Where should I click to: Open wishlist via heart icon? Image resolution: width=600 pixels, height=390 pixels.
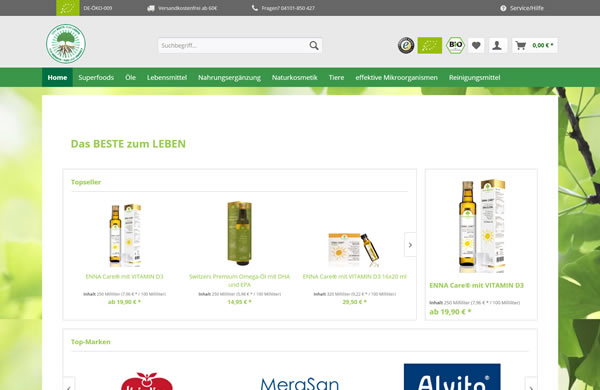(x=476, y=46)
